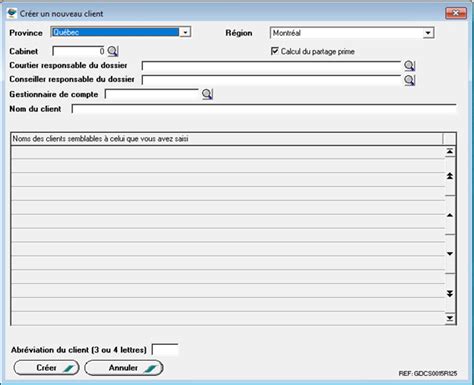Click the Gestionnaire de compte search icon
Image resolution: width=474 pixels, height=385 pixels.
[x=207, y=94]
